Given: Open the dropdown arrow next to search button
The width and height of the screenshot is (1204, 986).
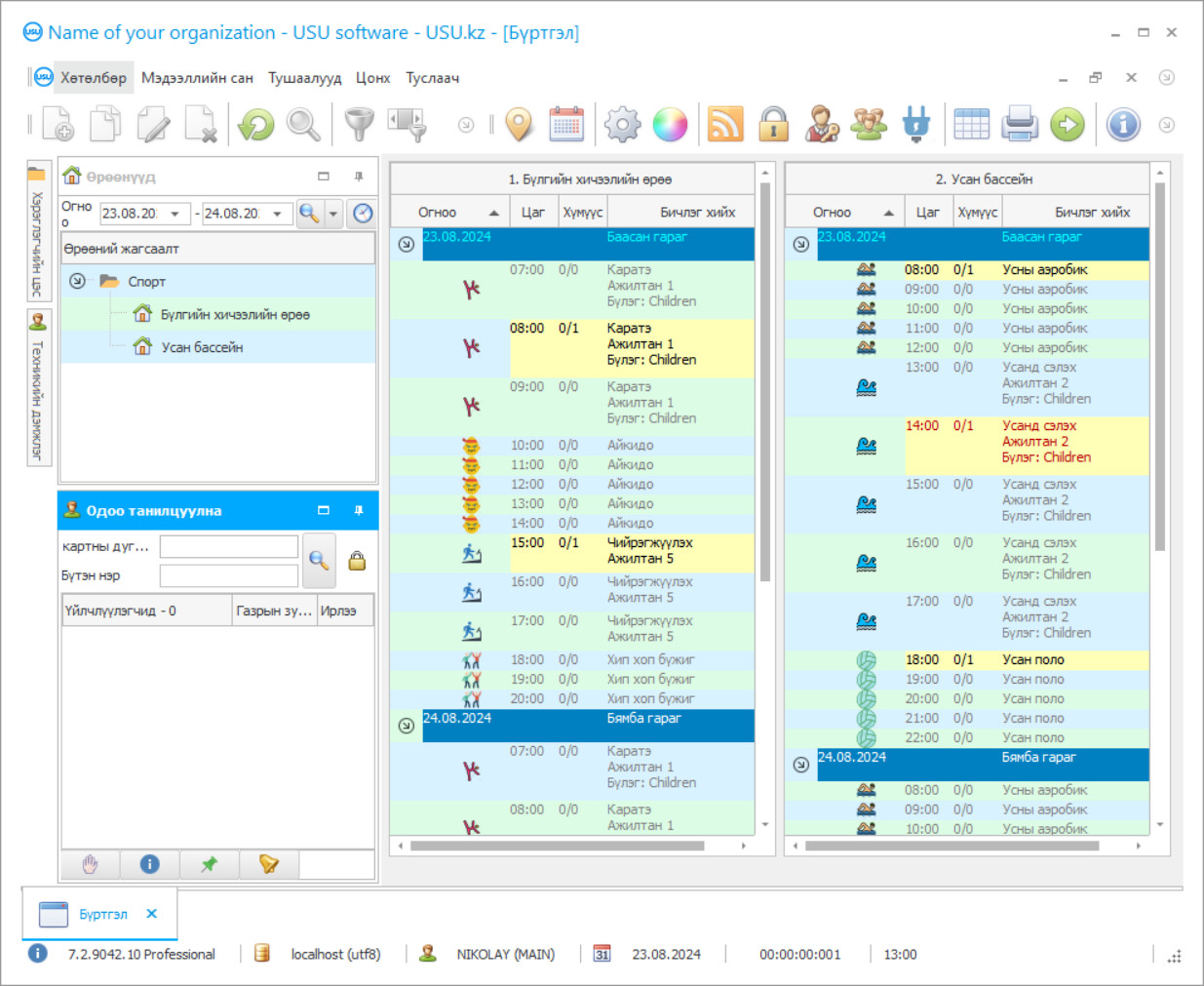Looking at the screenshot, I should 333,214.
